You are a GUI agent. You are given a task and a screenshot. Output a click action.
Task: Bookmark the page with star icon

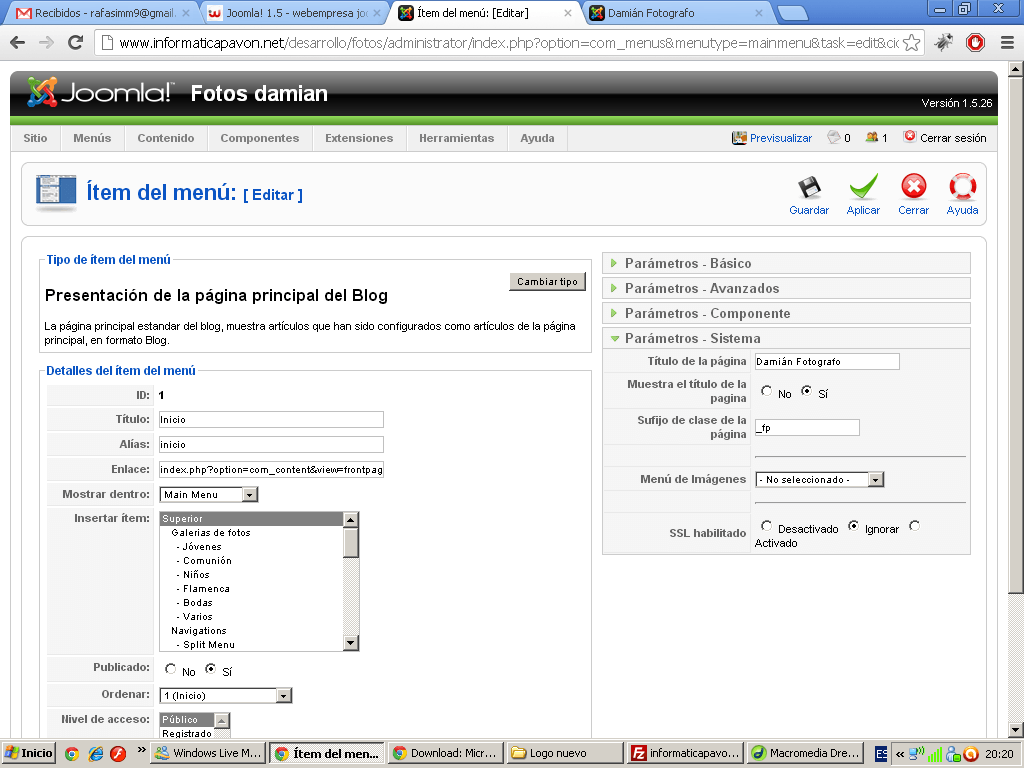pyautogui.click(x=912, y=43)
